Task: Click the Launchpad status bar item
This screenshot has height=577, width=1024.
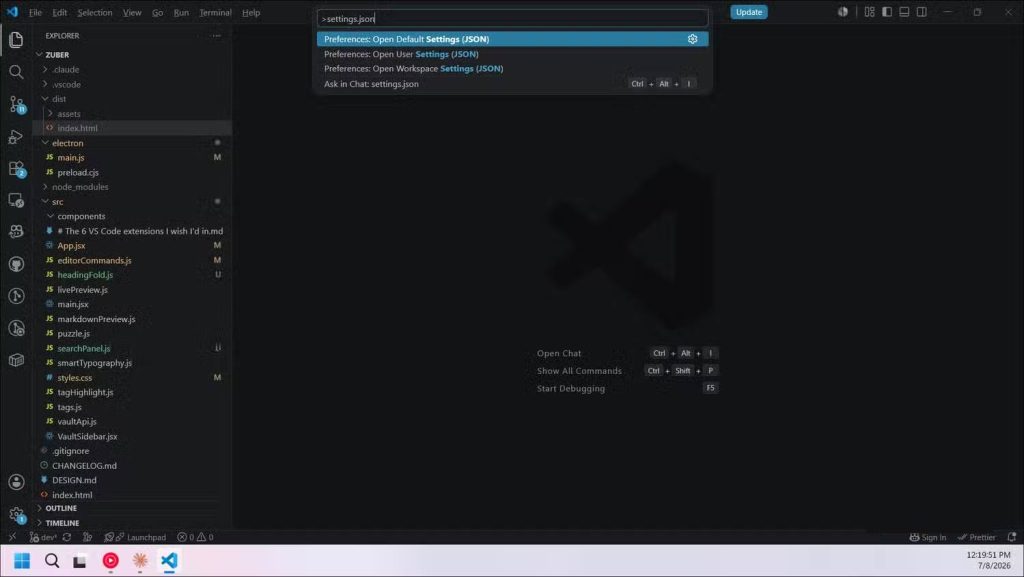Action: pyautogui.click(x=140, y=537)
